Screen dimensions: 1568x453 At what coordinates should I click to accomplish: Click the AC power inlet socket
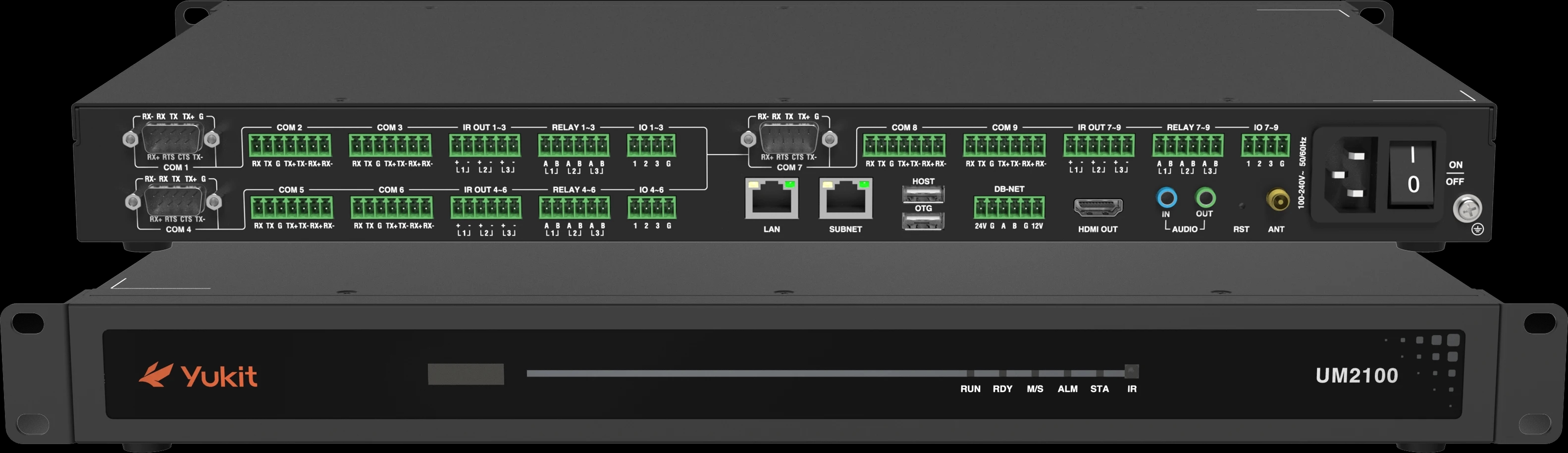pyautogui.click(x=1351, y=175)
